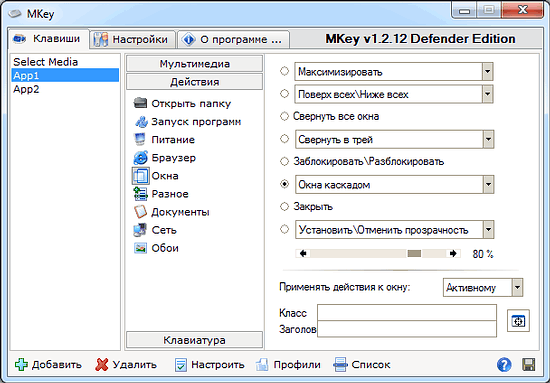Open the Разное miscellaneous category

coord(161,194)
